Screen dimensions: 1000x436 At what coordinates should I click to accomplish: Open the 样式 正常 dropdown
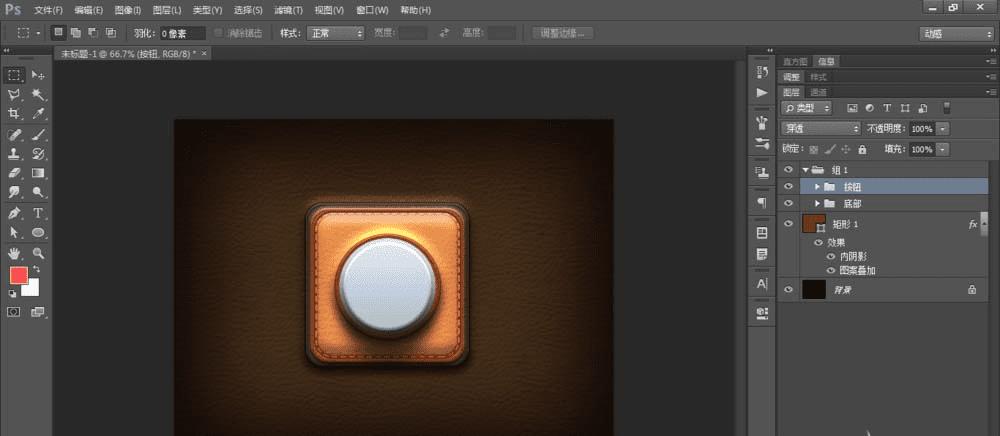point(335,33)
